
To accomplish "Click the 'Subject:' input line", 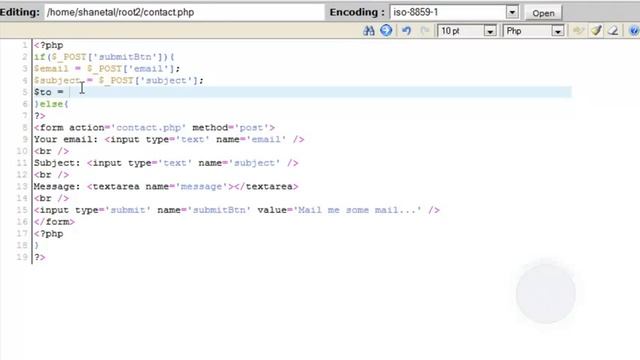I will pyautogui.click(x=166, y=163).
